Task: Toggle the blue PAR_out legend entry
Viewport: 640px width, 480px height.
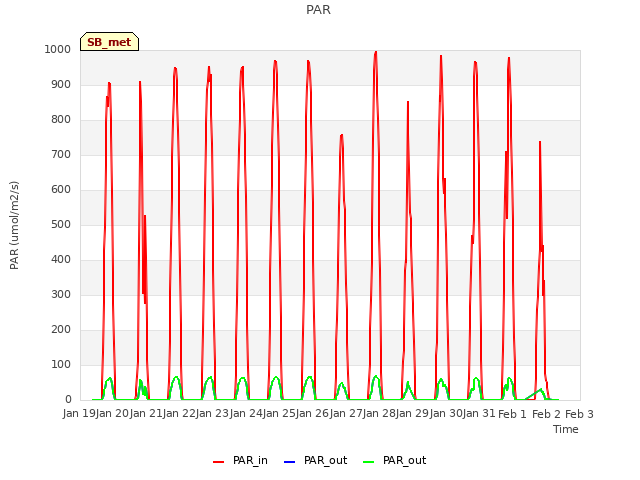Action: coord(315,460)
